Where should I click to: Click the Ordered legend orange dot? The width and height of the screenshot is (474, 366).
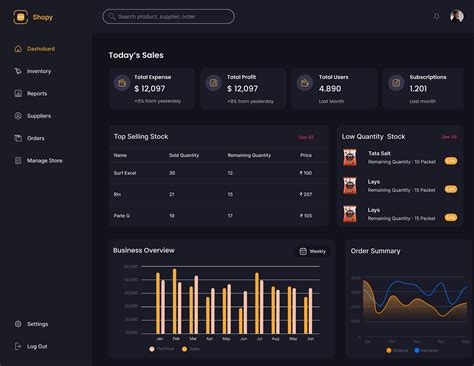[389, 350]
